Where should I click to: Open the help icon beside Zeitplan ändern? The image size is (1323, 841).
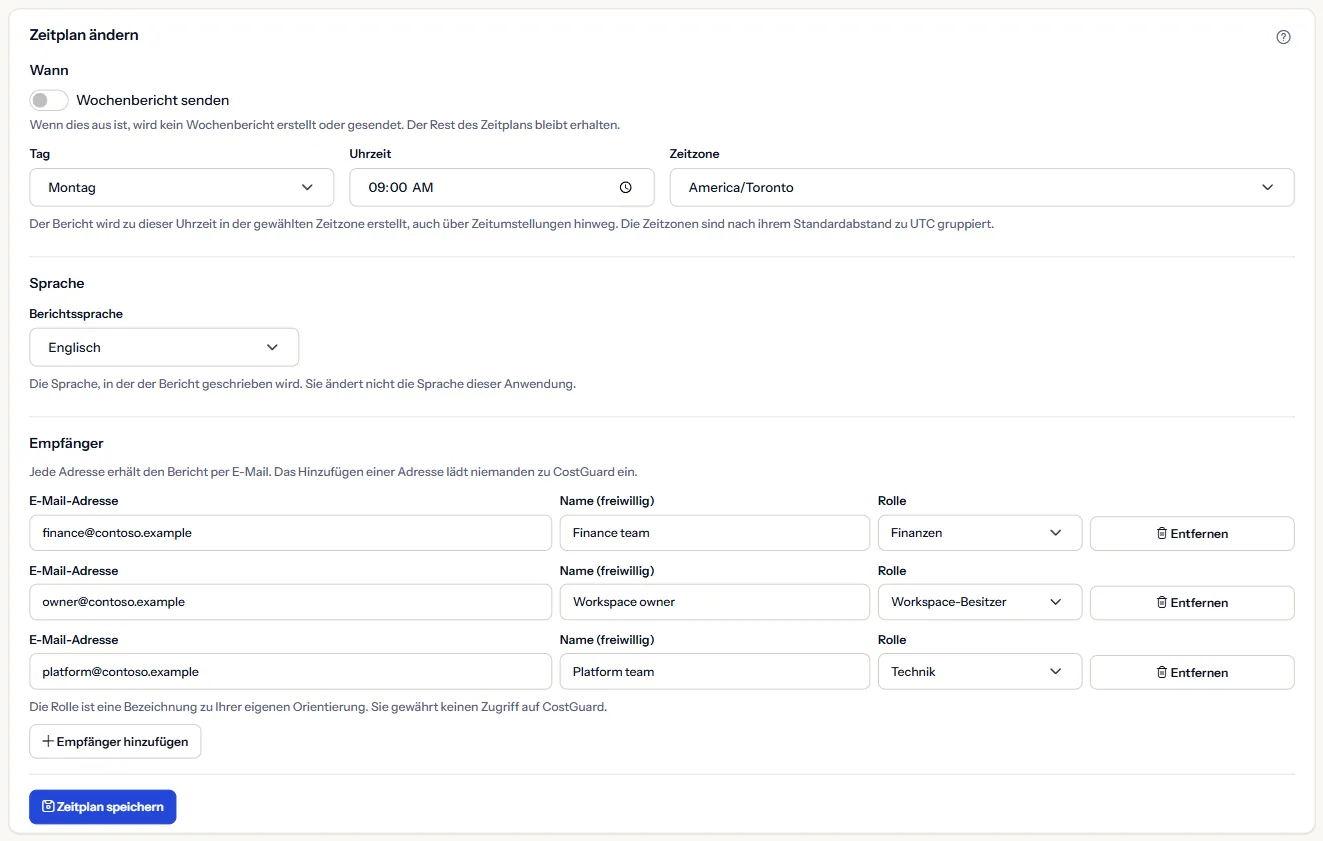pos(1284,37)
